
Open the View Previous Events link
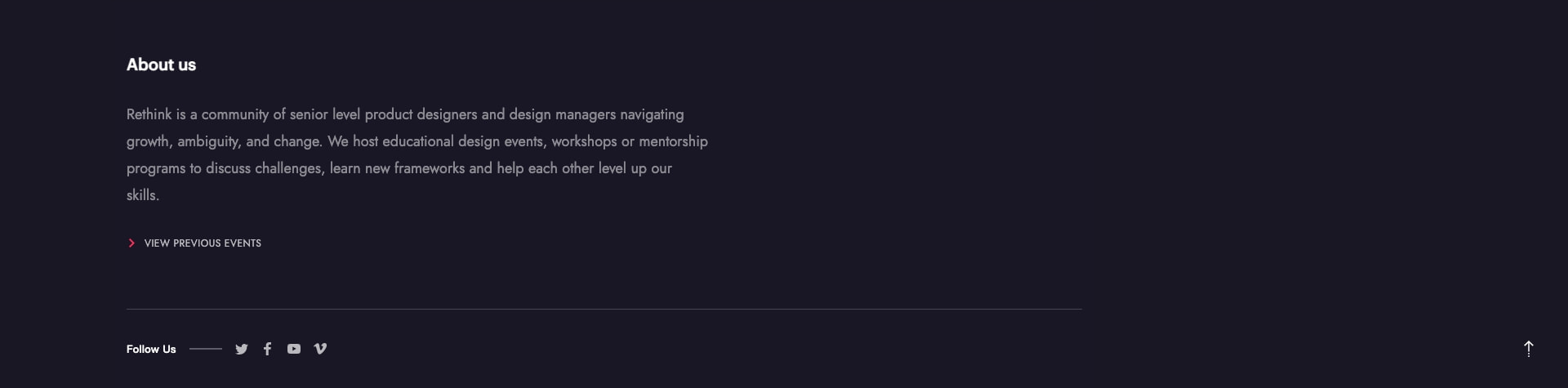tap(203, 243)
